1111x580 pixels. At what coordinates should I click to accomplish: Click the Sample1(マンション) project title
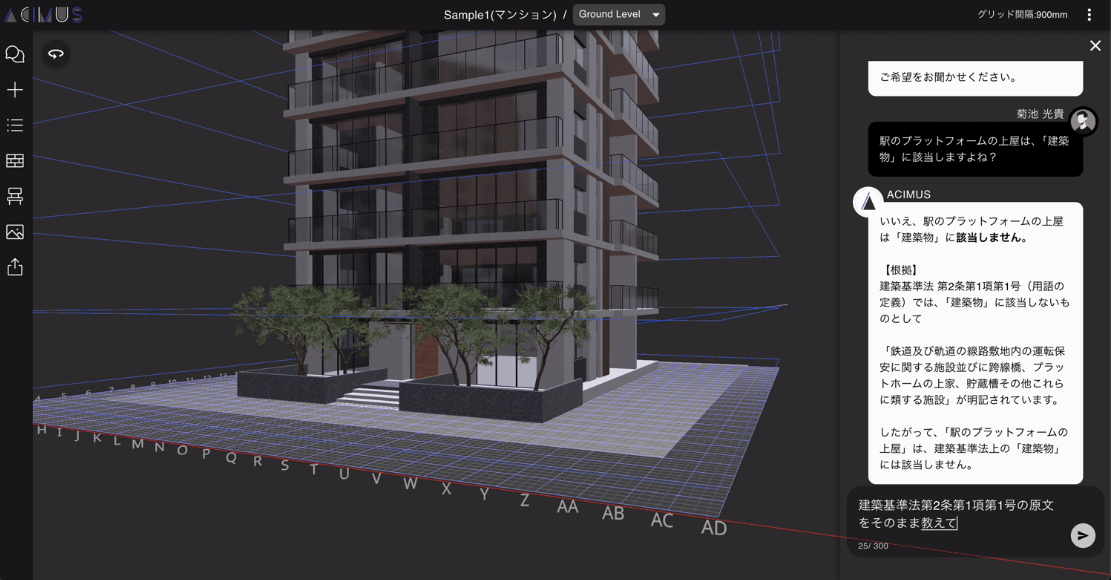(x=500, y=15)
